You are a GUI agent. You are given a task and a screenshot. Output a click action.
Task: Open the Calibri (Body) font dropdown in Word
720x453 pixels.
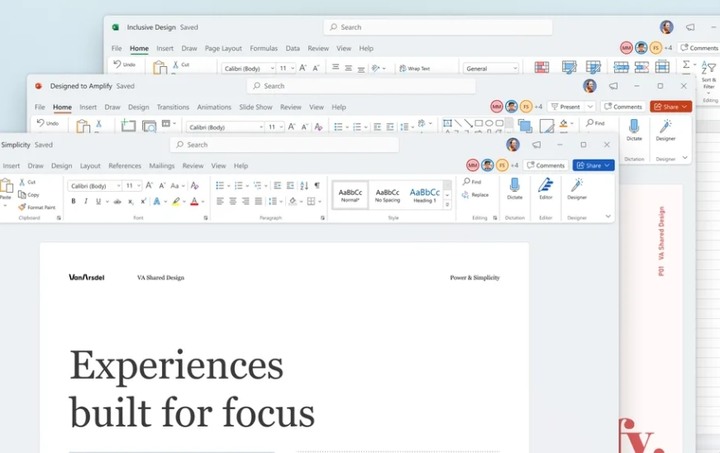(118, 186)
